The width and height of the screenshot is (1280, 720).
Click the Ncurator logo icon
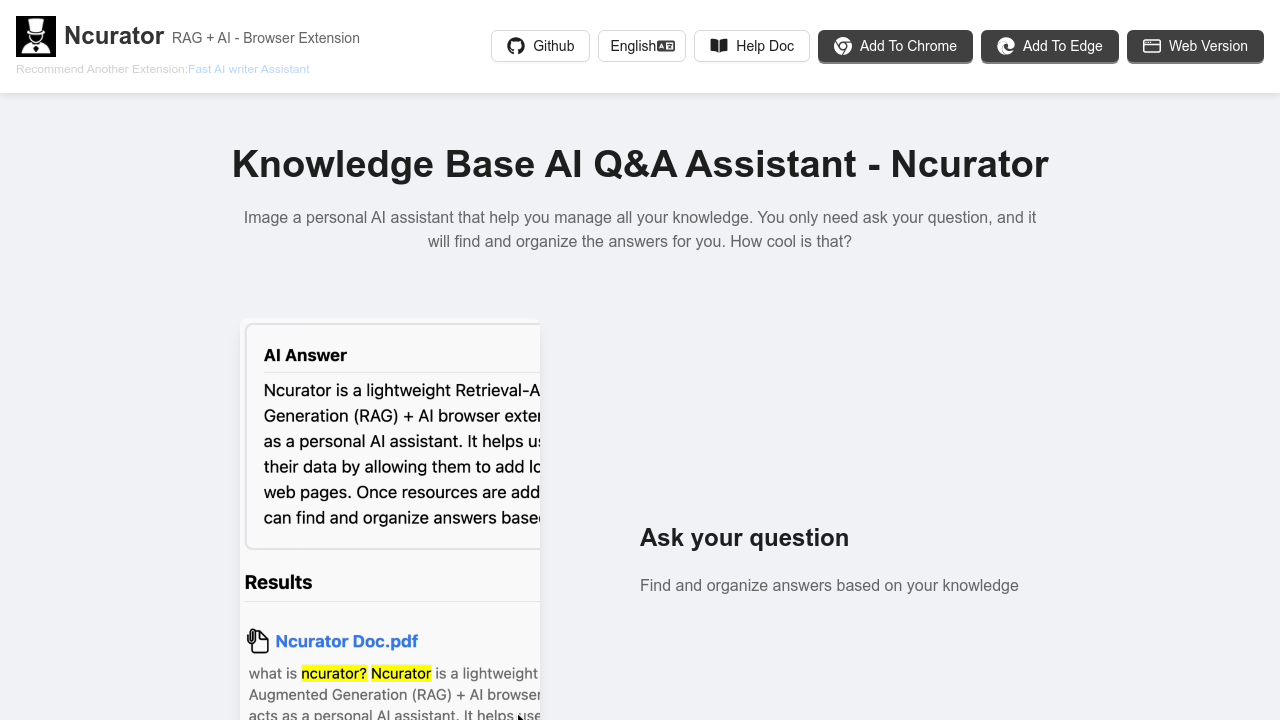tap(35, 36)
